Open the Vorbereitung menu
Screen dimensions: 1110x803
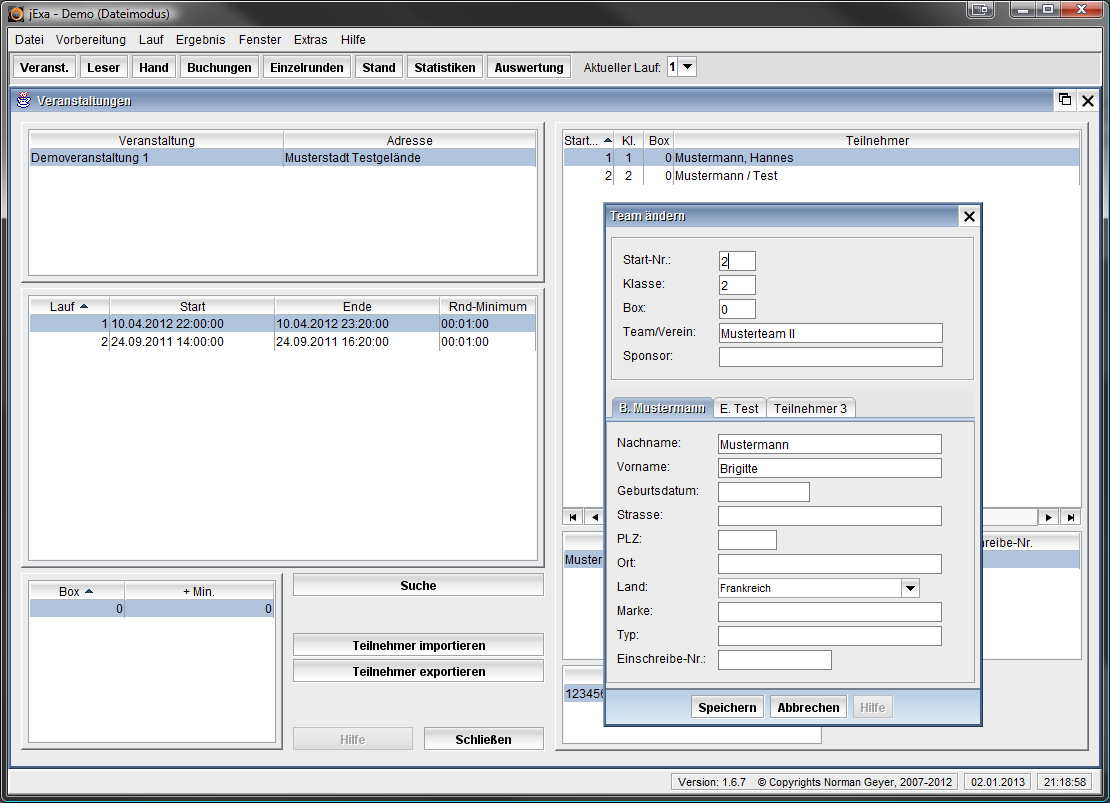click(91, 40)
